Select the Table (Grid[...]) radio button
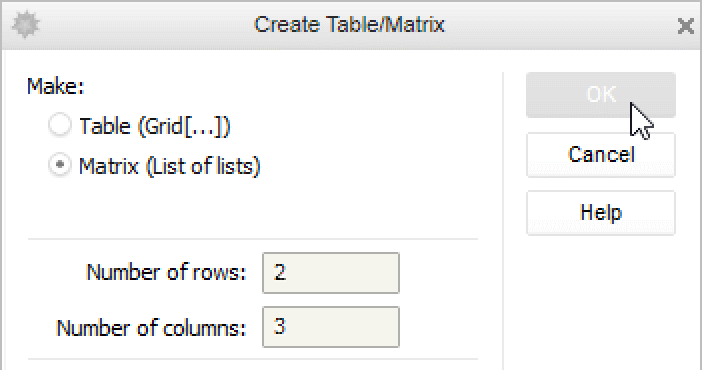 tap(60, 125)
